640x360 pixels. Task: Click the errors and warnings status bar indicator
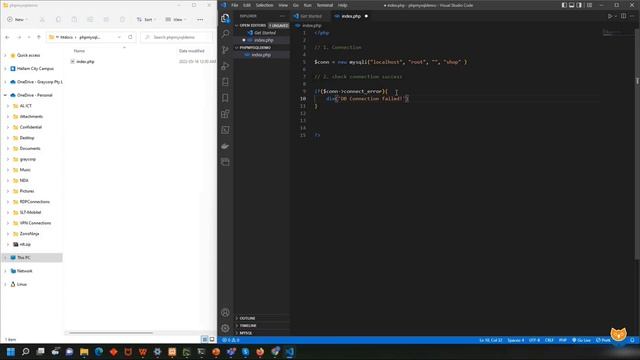(x=231, y=340)
